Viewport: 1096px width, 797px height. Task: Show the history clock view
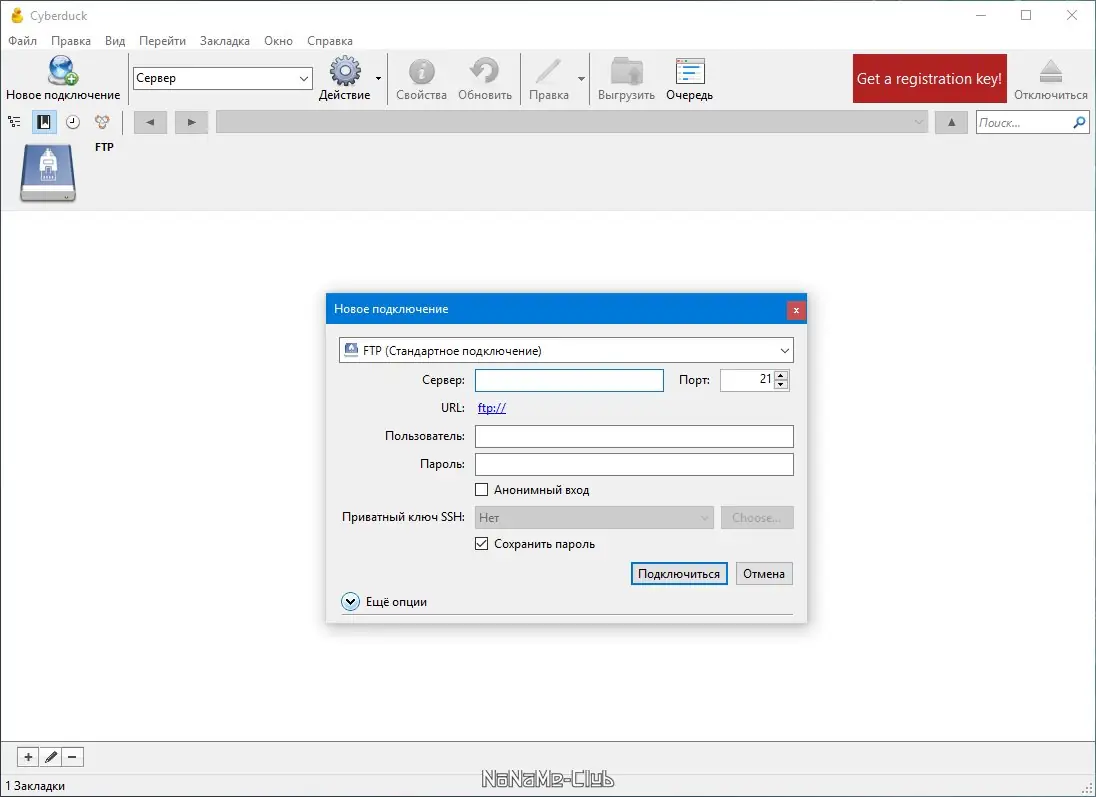pos(73,122)
